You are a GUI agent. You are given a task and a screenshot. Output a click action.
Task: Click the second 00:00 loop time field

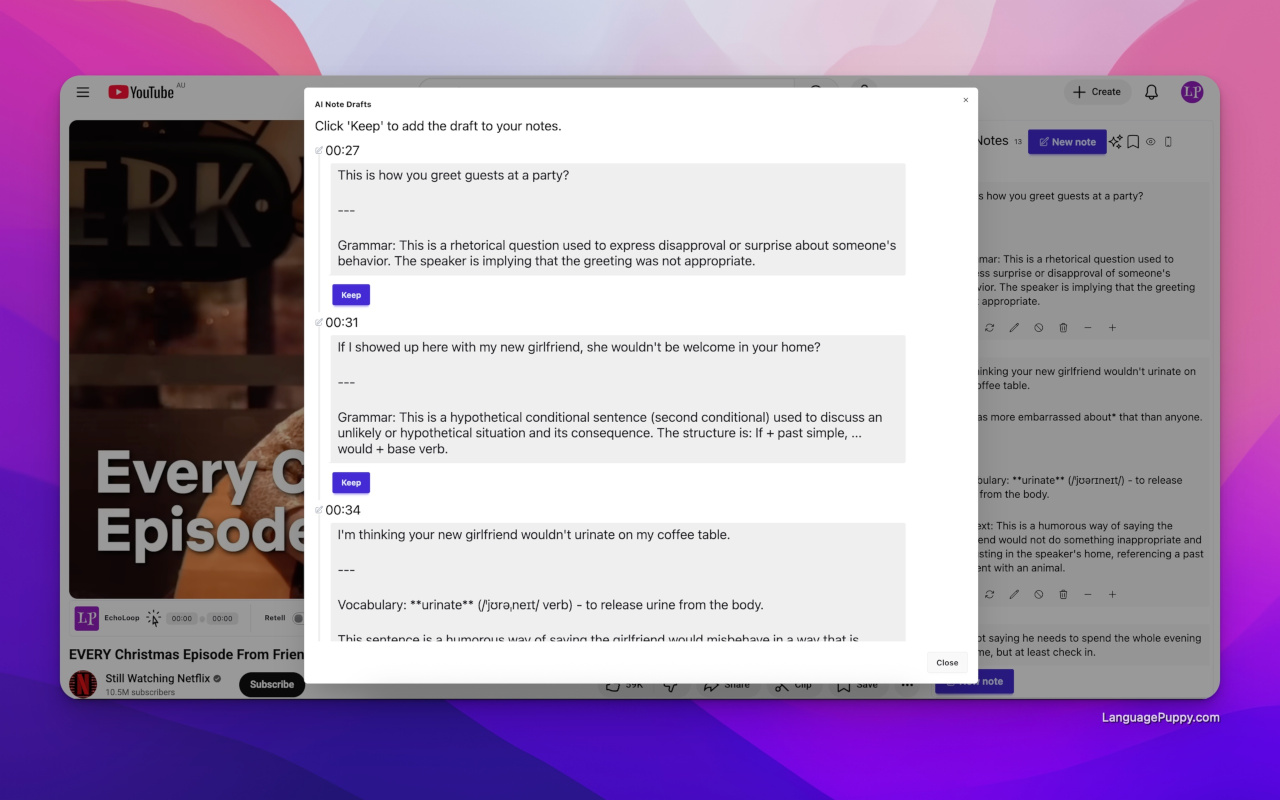pyautogui.click(x=222, y=619)
